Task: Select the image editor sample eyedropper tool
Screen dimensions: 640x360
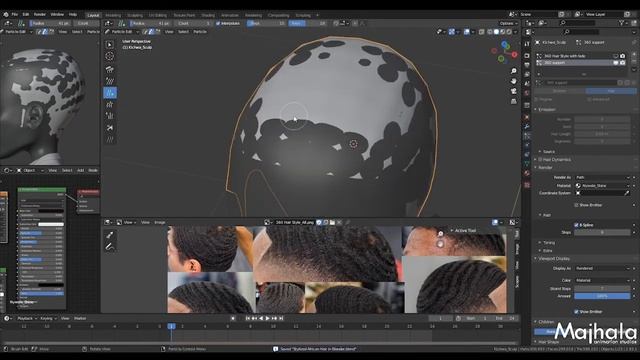Action: pos(110,235)
